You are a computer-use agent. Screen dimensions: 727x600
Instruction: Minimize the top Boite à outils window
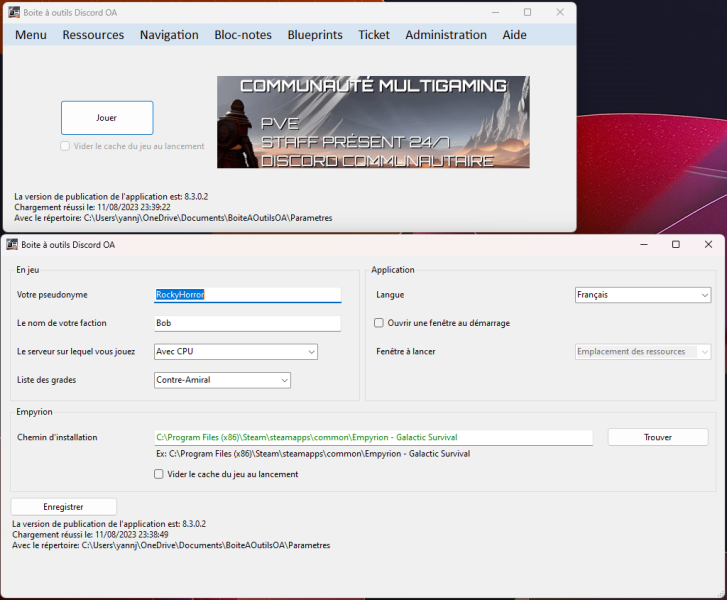click(x=496, y=13)
